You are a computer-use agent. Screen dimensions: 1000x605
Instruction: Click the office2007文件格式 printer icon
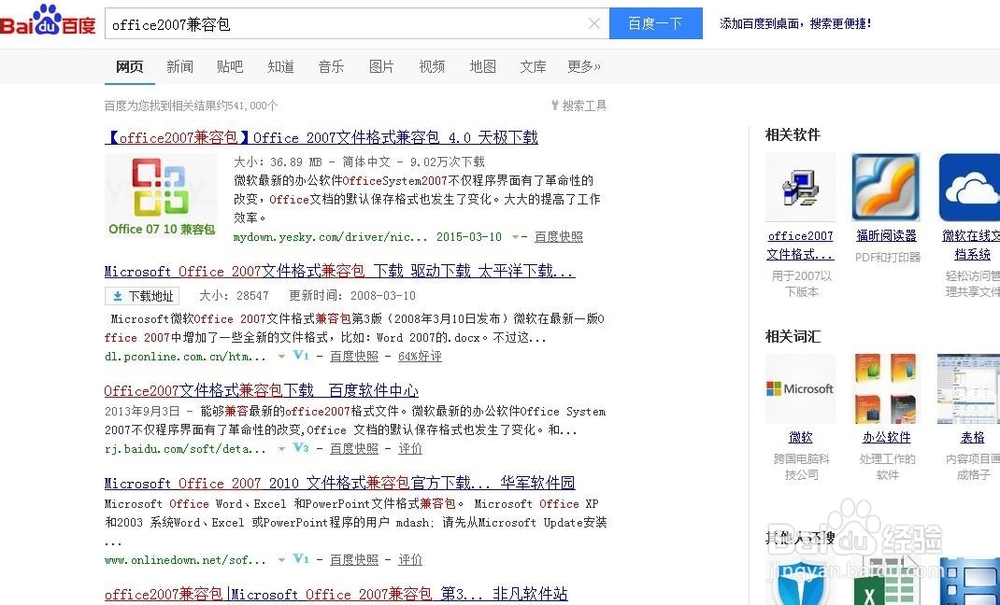coord(800,185)
